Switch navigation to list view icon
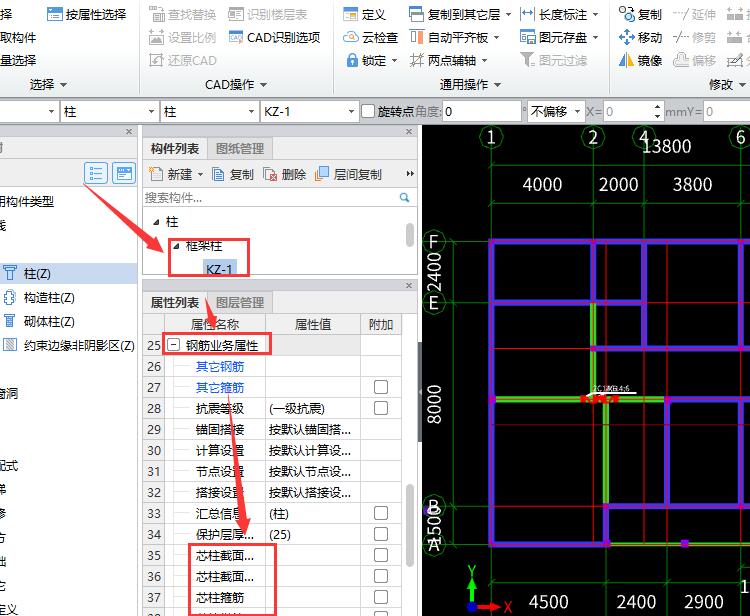Image resolution: width=750 pixels, height=616 pixels. 96,173
